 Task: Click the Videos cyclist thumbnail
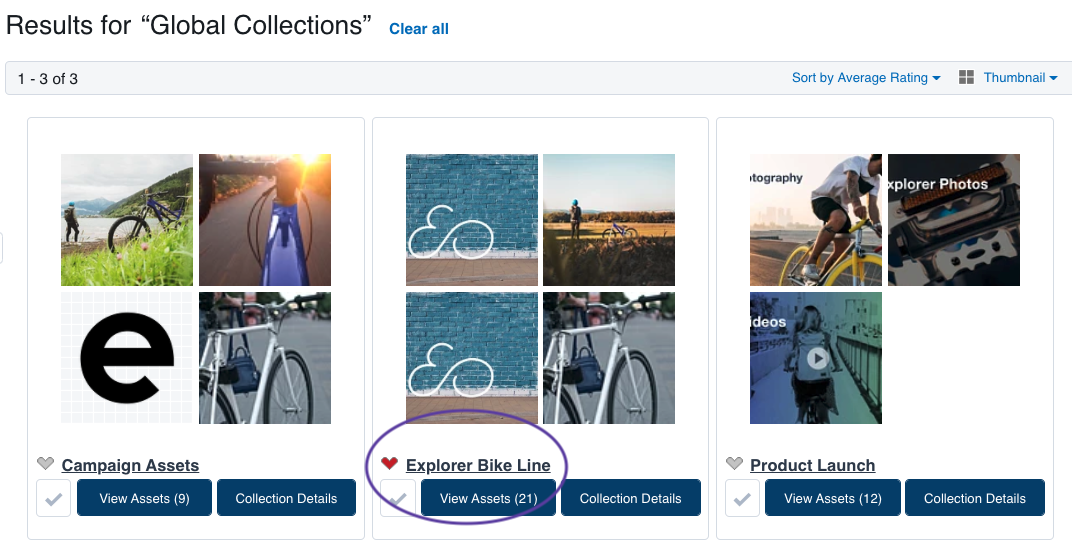(816, 358)
